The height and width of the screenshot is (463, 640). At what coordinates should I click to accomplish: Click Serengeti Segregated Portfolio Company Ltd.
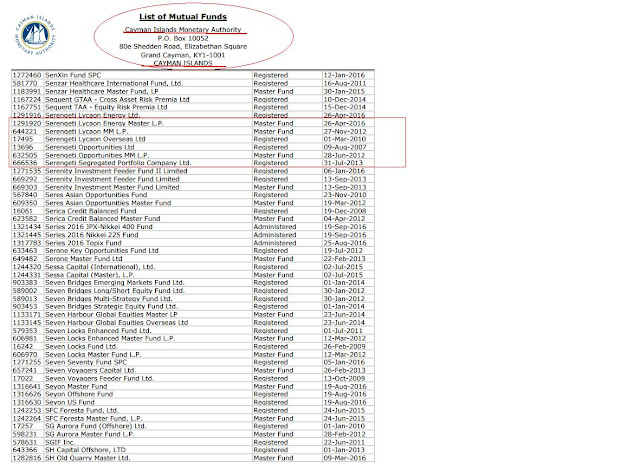click(x=118, y=163)
